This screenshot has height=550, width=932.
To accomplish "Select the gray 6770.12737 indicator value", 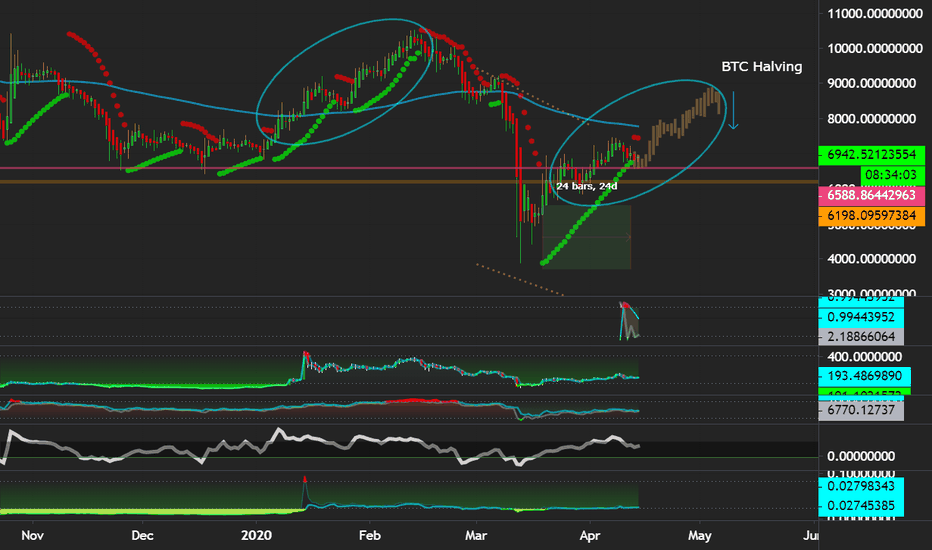I will coord(861,410).
